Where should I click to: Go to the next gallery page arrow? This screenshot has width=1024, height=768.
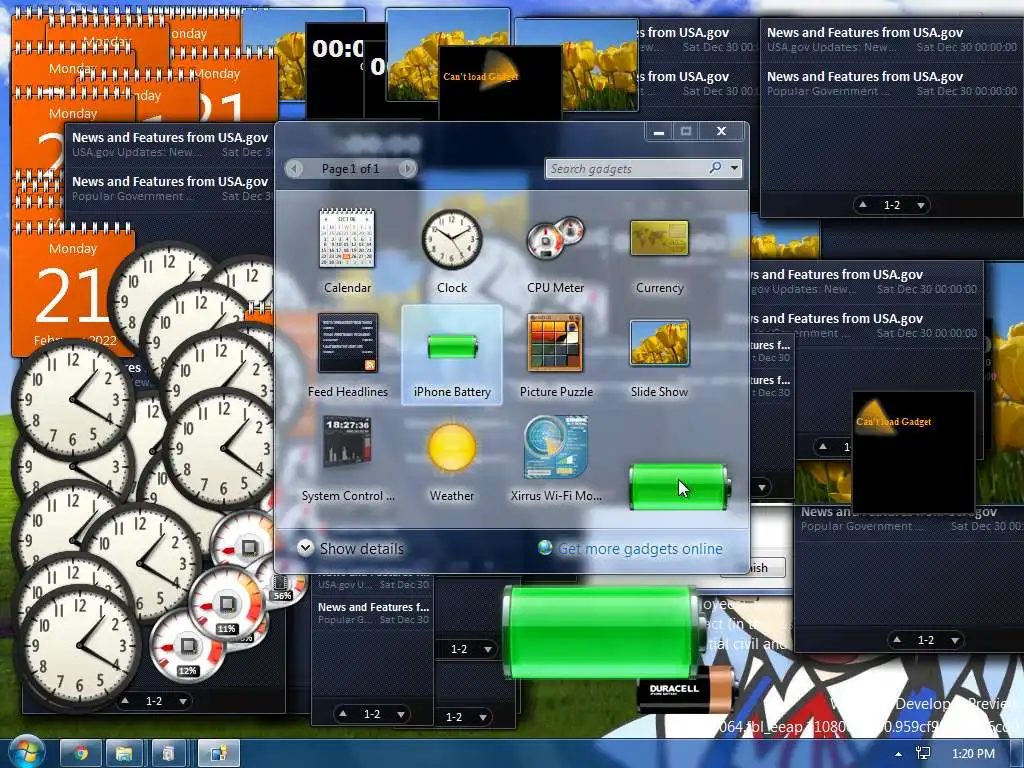coord(407,168)
